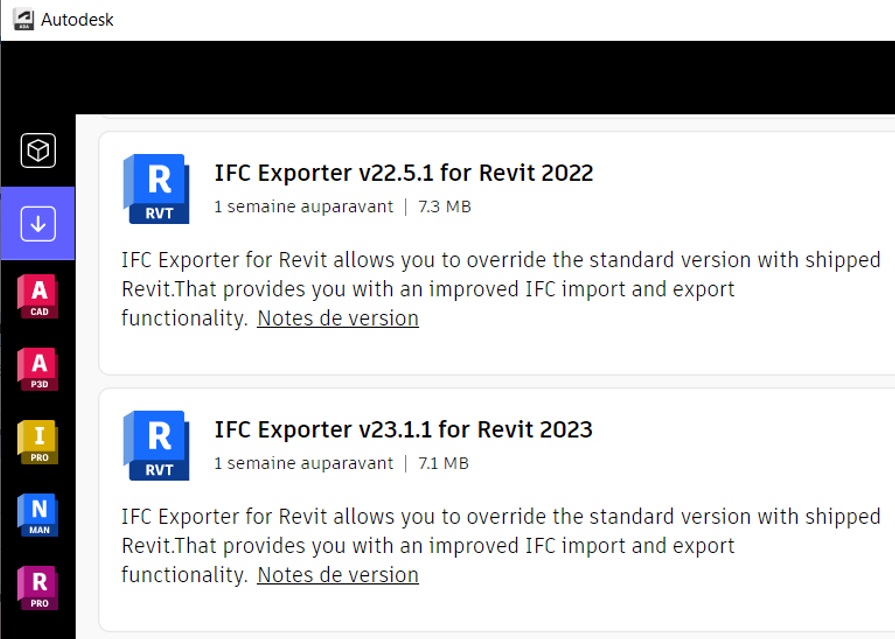Select the updates download arrow icon
Screen dimensions: 895x639
38,223
